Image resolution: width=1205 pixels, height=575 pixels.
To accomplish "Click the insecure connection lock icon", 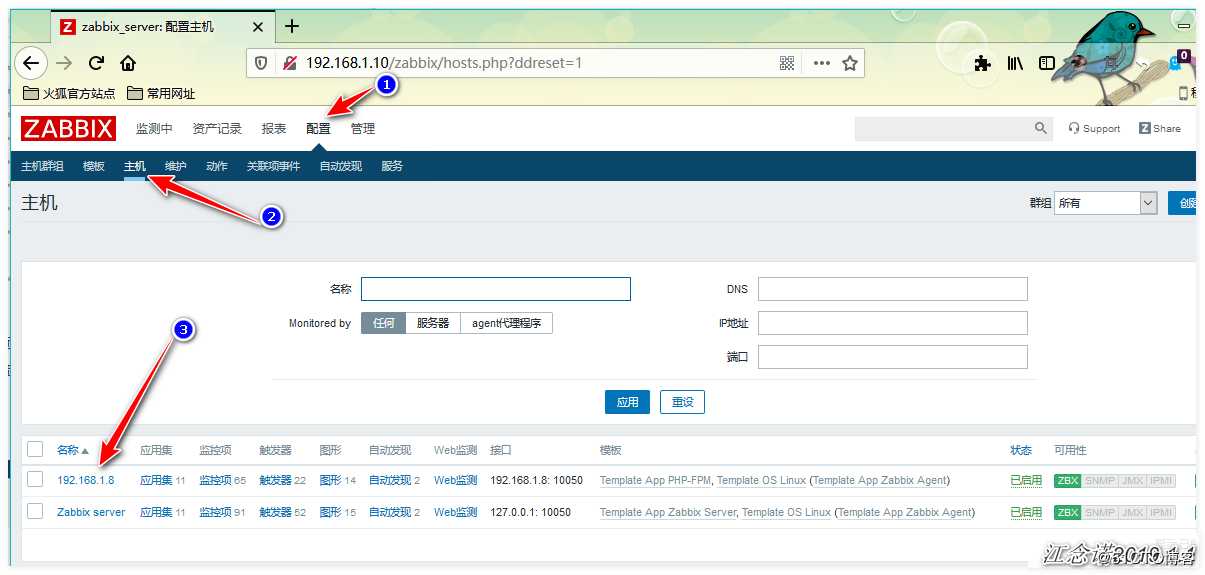I will pos(289,63).
